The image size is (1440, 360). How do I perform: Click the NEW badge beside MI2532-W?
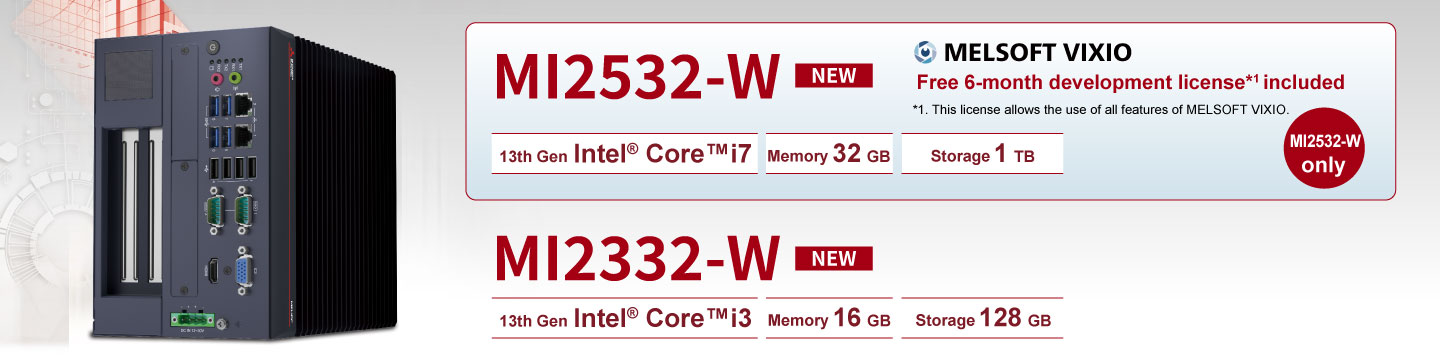coord(834,76)
